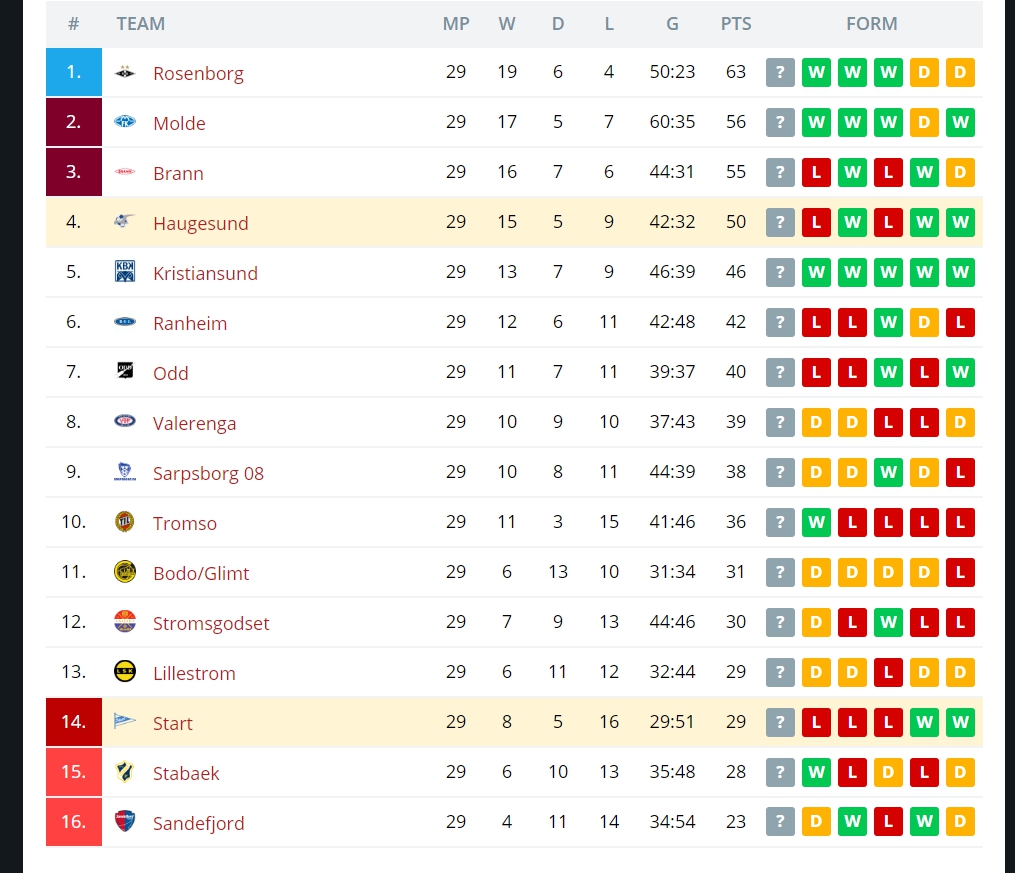Click Molde's orange D form badge
Image resolution: width=1015 pixels, height=873 pixels.
(924, 122)
